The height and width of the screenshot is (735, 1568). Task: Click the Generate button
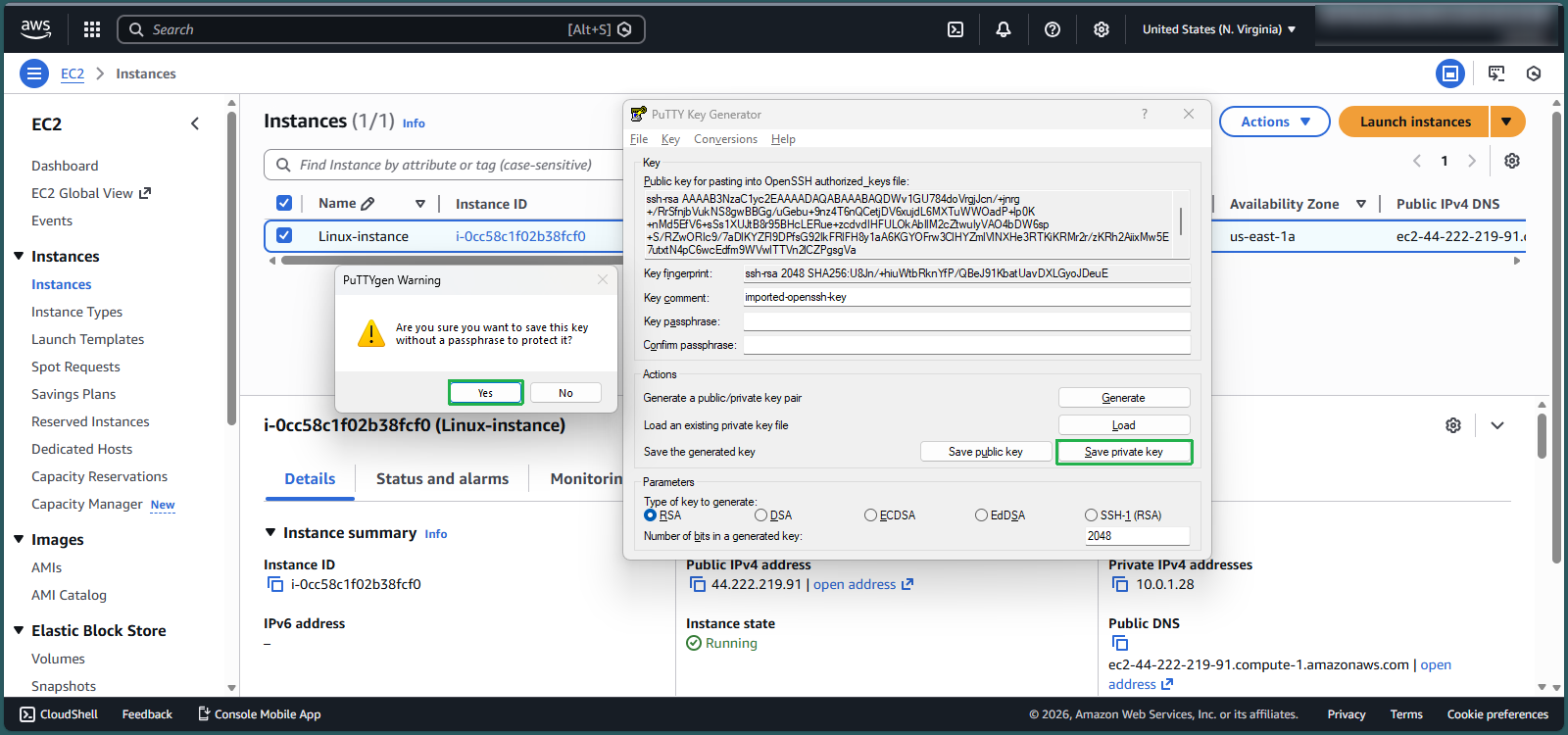pyautogui.click(x=1124, y=398)
